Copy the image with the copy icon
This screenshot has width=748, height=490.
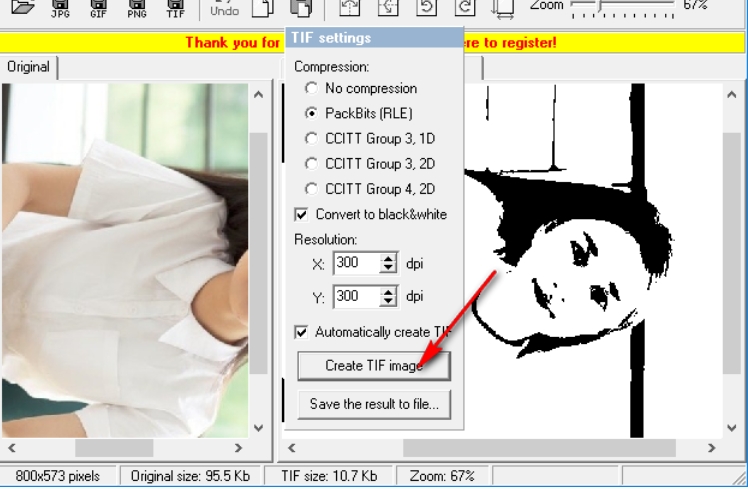pos(263,8)
